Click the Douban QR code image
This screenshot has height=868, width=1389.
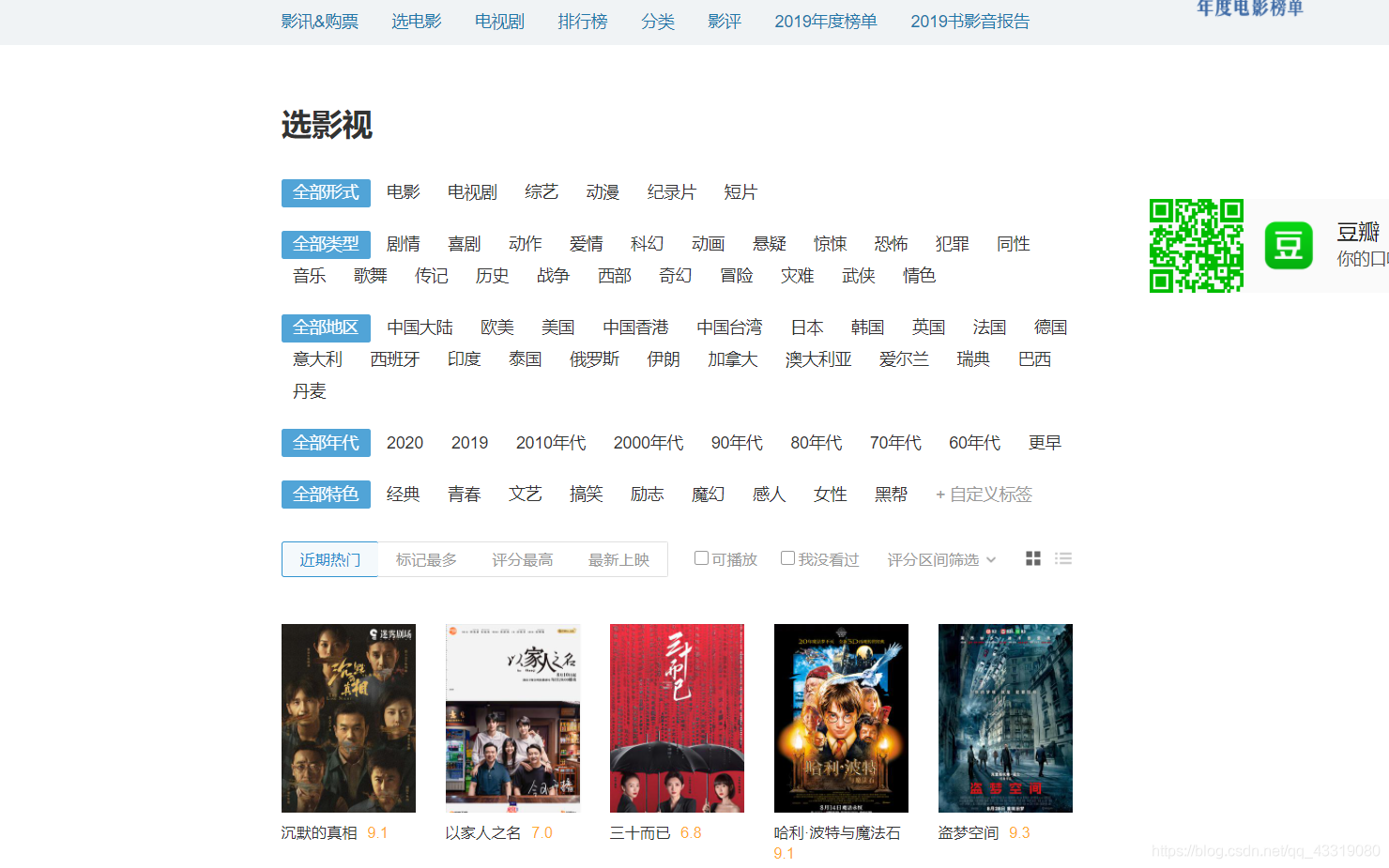pos(1197,246)
